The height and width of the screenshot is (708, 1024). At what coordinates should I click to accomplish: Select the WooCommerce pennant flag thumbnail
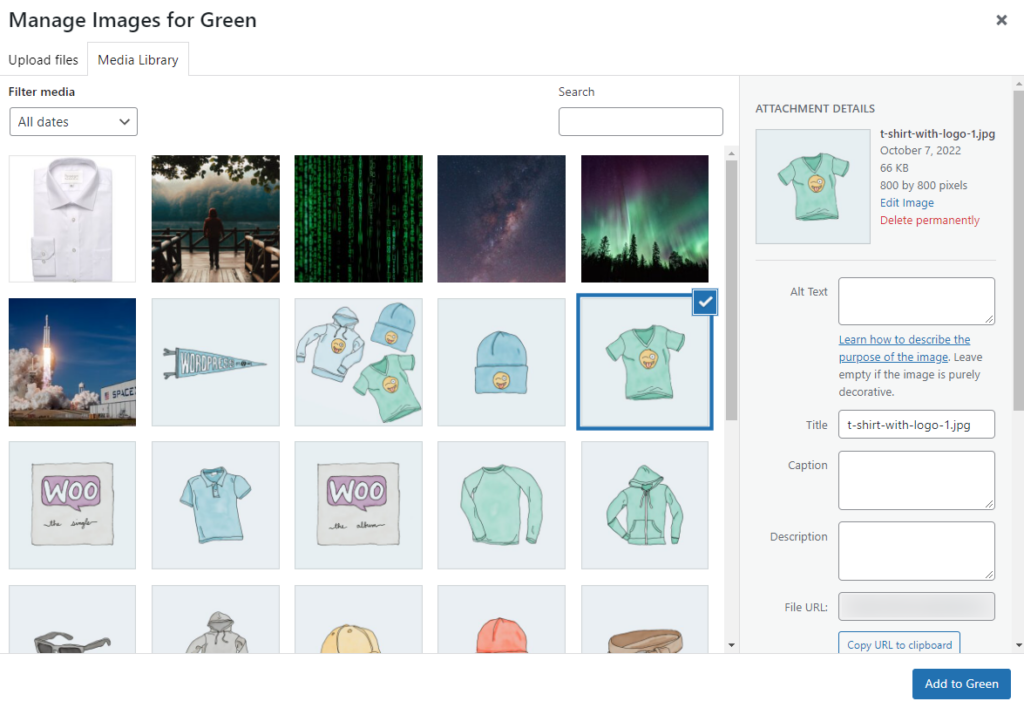coord(215,361)
